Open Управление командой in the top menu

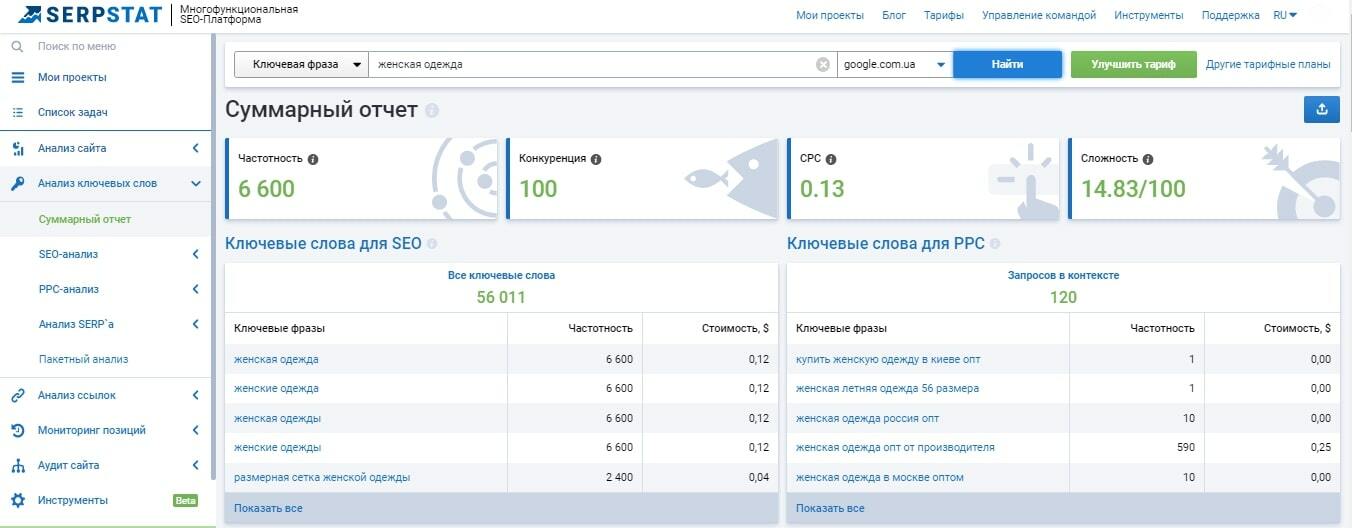tap(1039, 15)
